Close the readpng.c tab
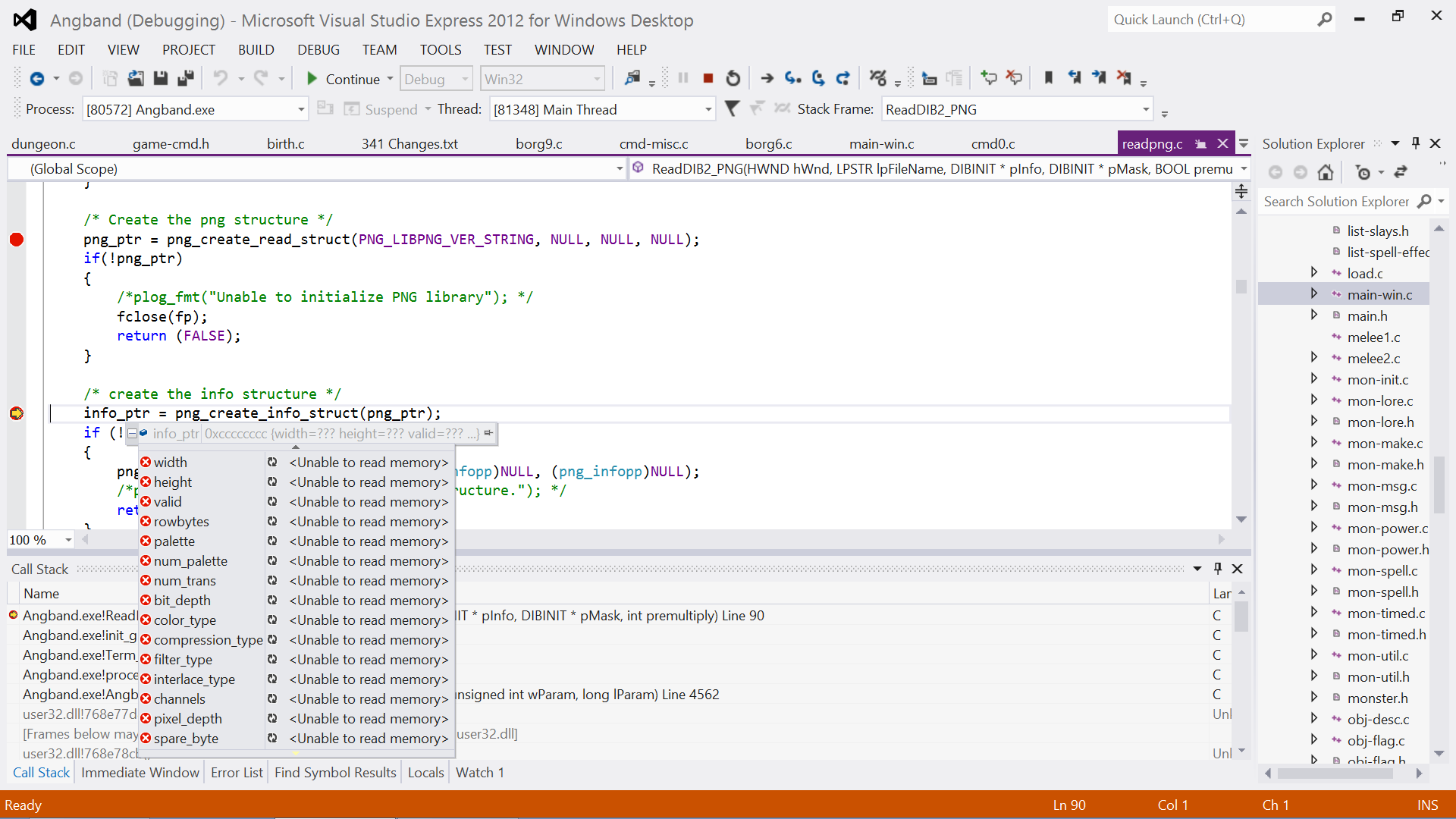Image resolution: width=1456 pixels, height=819 pixels. tap(1222, 143)
